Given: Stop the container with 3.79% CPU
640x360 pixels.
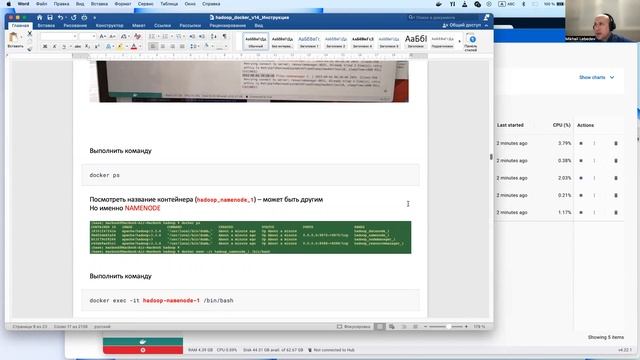Looking at the screenshot, I should (x=581, y=143).
